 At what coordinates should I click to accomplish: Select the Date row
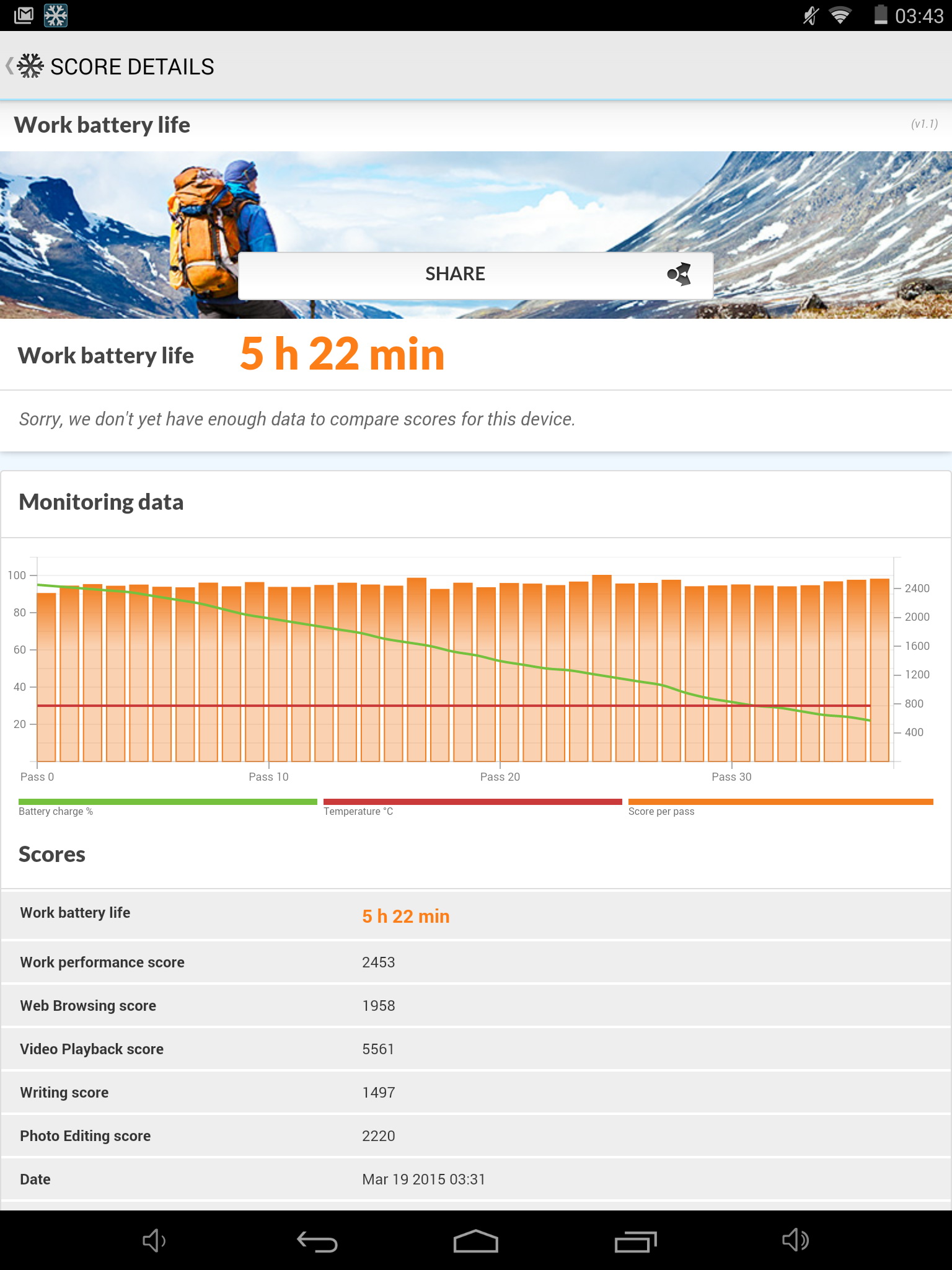[476, 1179]
